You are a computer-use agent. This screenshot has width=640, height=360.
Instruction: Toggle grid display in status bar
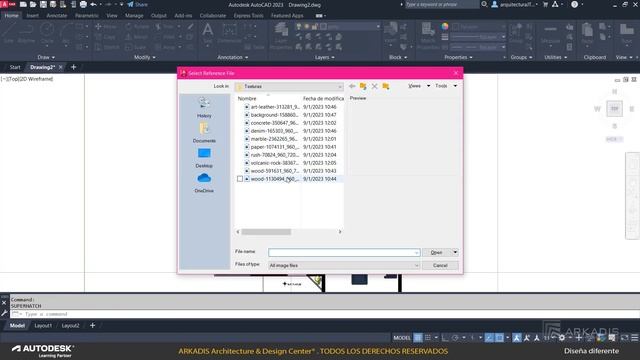418,338
